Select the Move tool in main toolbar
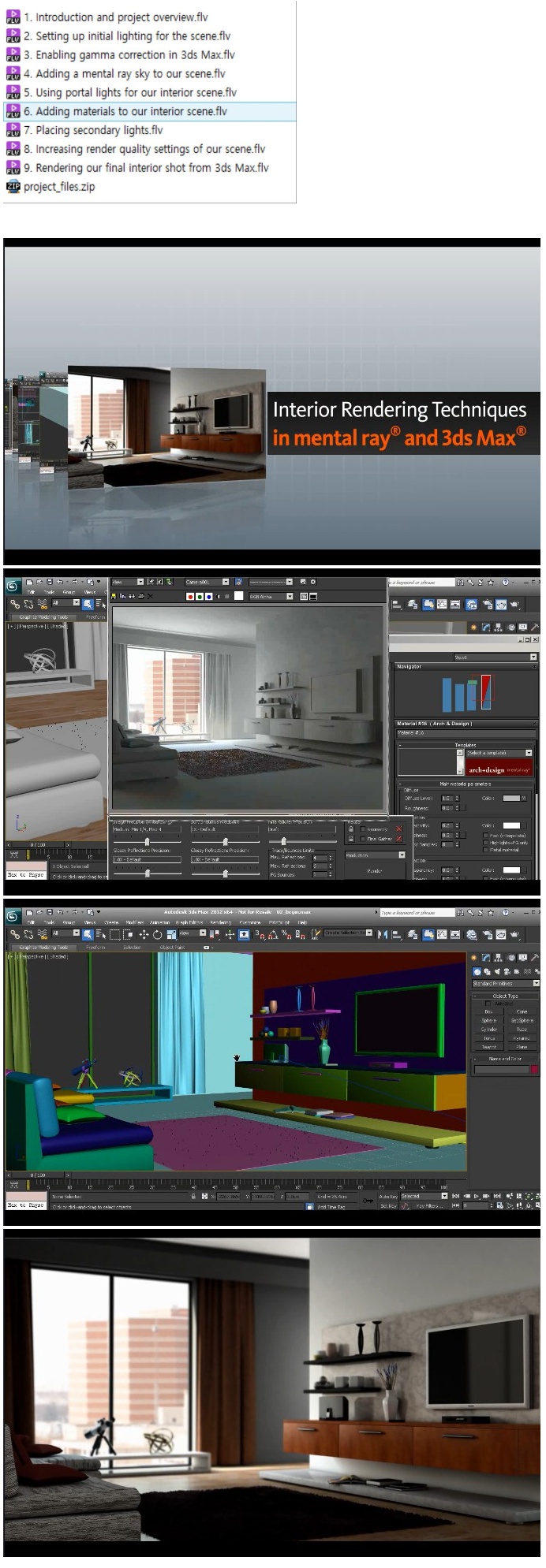The image size is (546, 1568). [x=143, y=934]
